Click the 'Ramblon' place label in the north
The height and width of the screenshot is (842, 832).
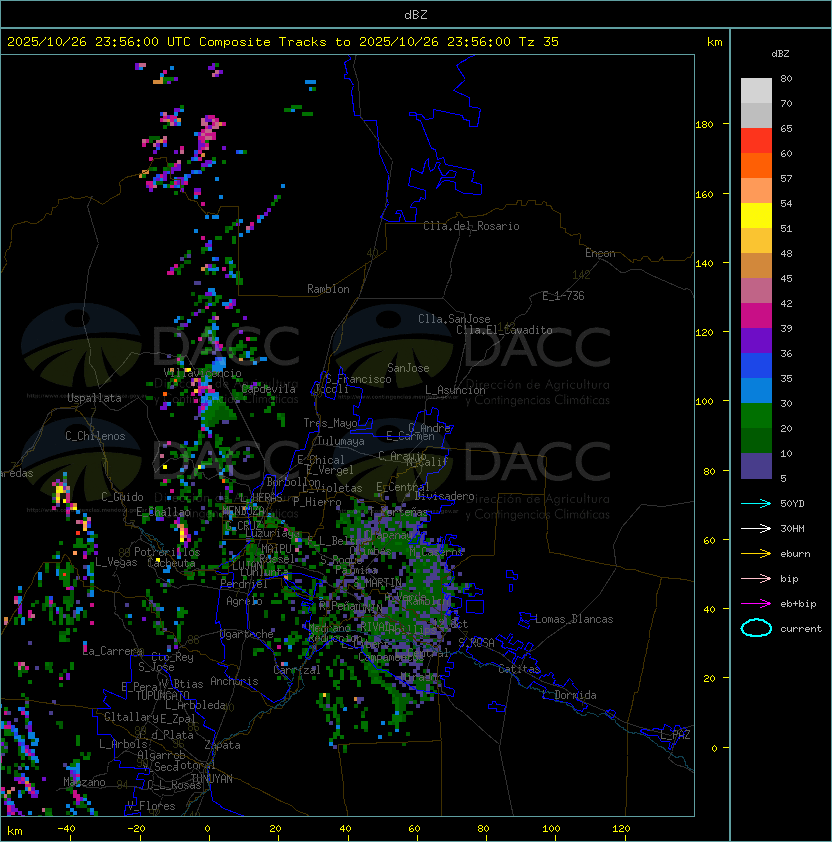tap(328, 289)
